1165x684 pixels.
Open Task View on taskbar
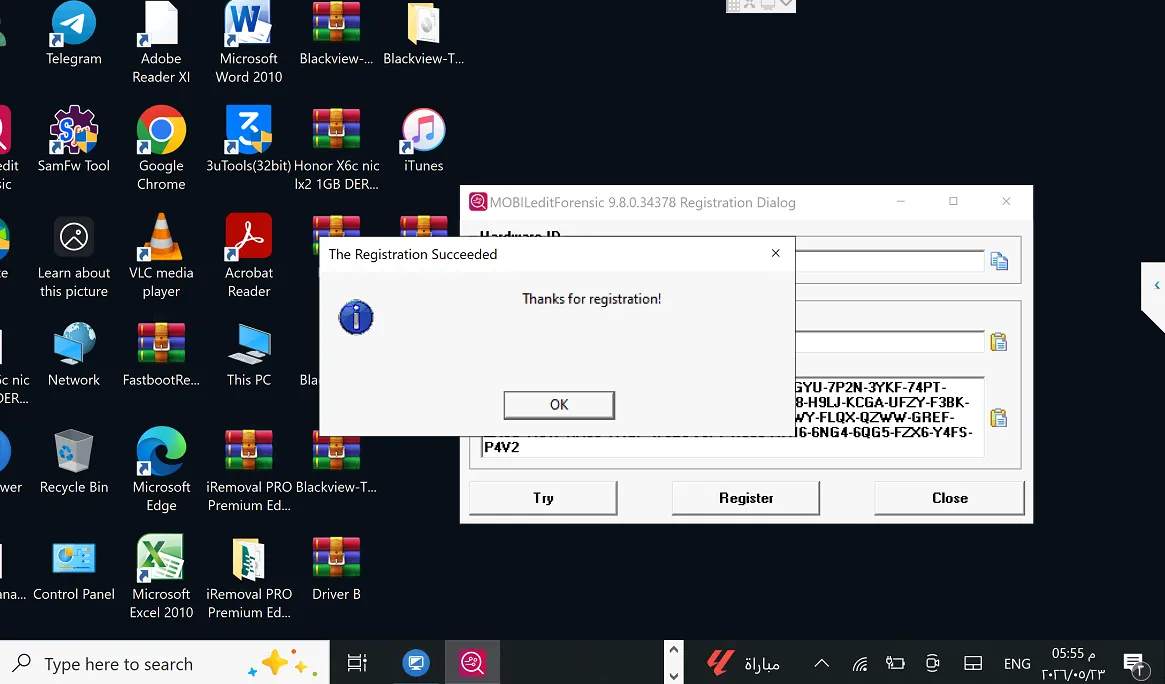point(357,662)
